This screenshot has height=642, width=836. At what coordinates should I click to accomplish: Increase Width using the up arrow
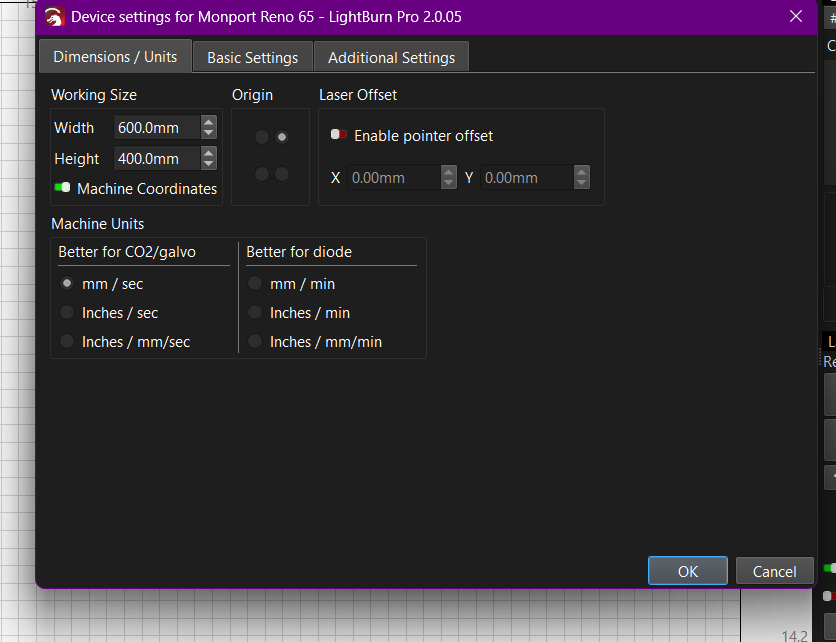coord(208,122)
